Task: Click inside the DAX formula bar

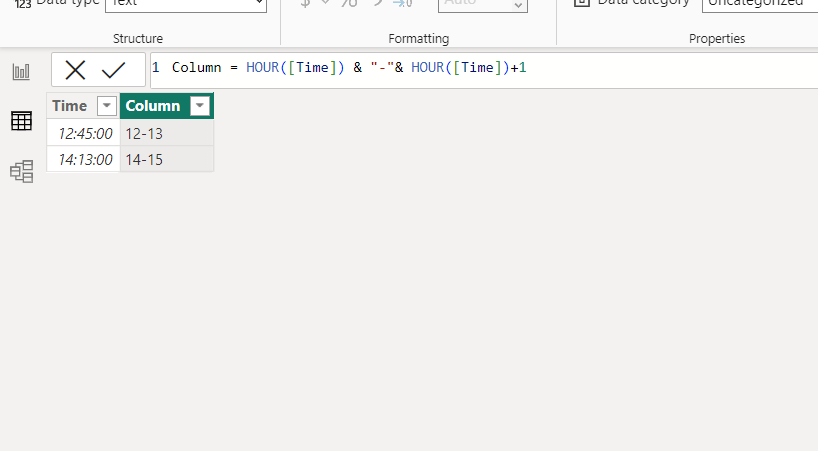Action: pos(484,70)
